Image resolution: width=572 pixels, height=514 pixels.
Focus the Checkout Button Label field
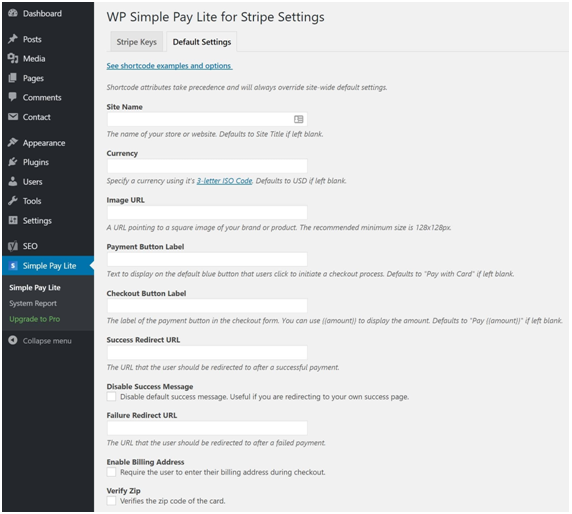[207, 306]
